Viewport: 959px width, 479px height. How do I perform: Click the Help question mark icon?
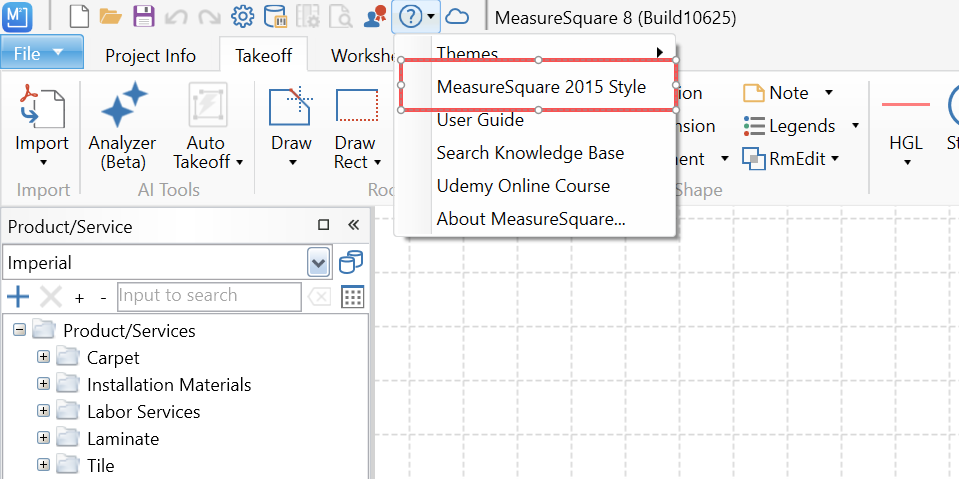coord(410,17)
